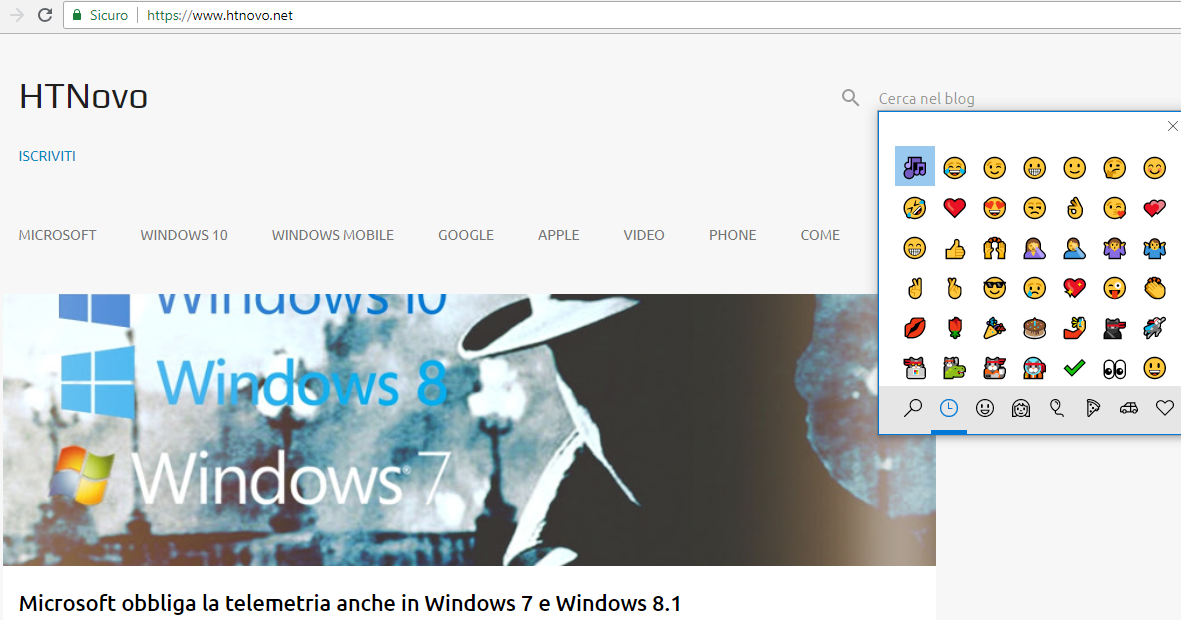
Task: Choose the thinking face emoji
Action: tap(1114, 167)
